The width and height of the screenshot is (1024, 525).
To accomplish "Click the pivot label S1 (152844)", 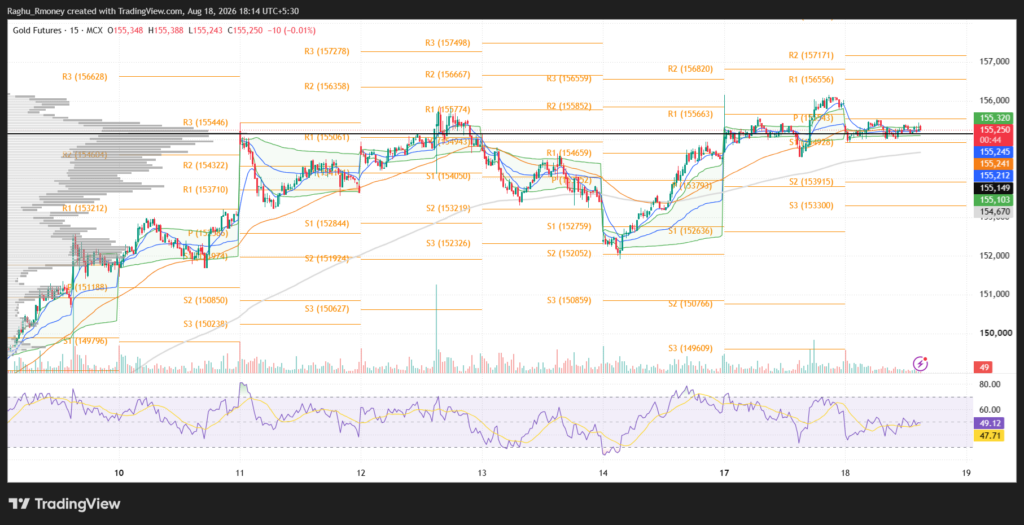I will 327,223.
